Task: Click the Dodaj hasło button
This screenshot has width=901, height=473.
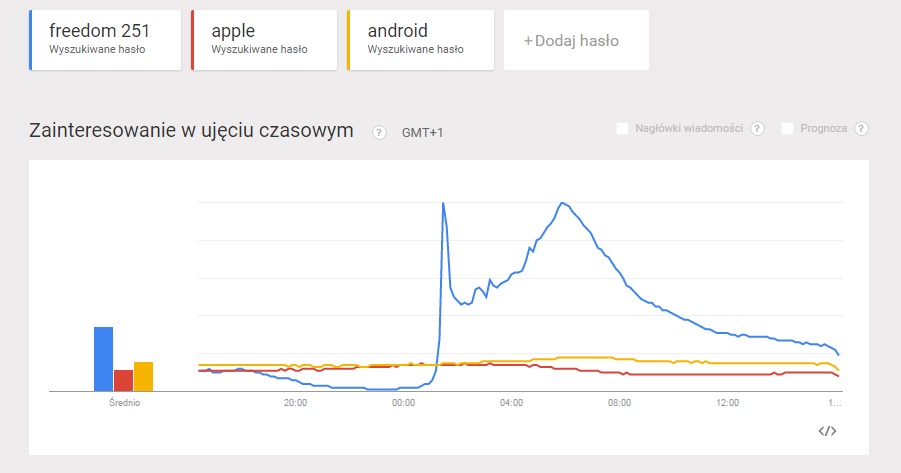Action: [576, 41]
